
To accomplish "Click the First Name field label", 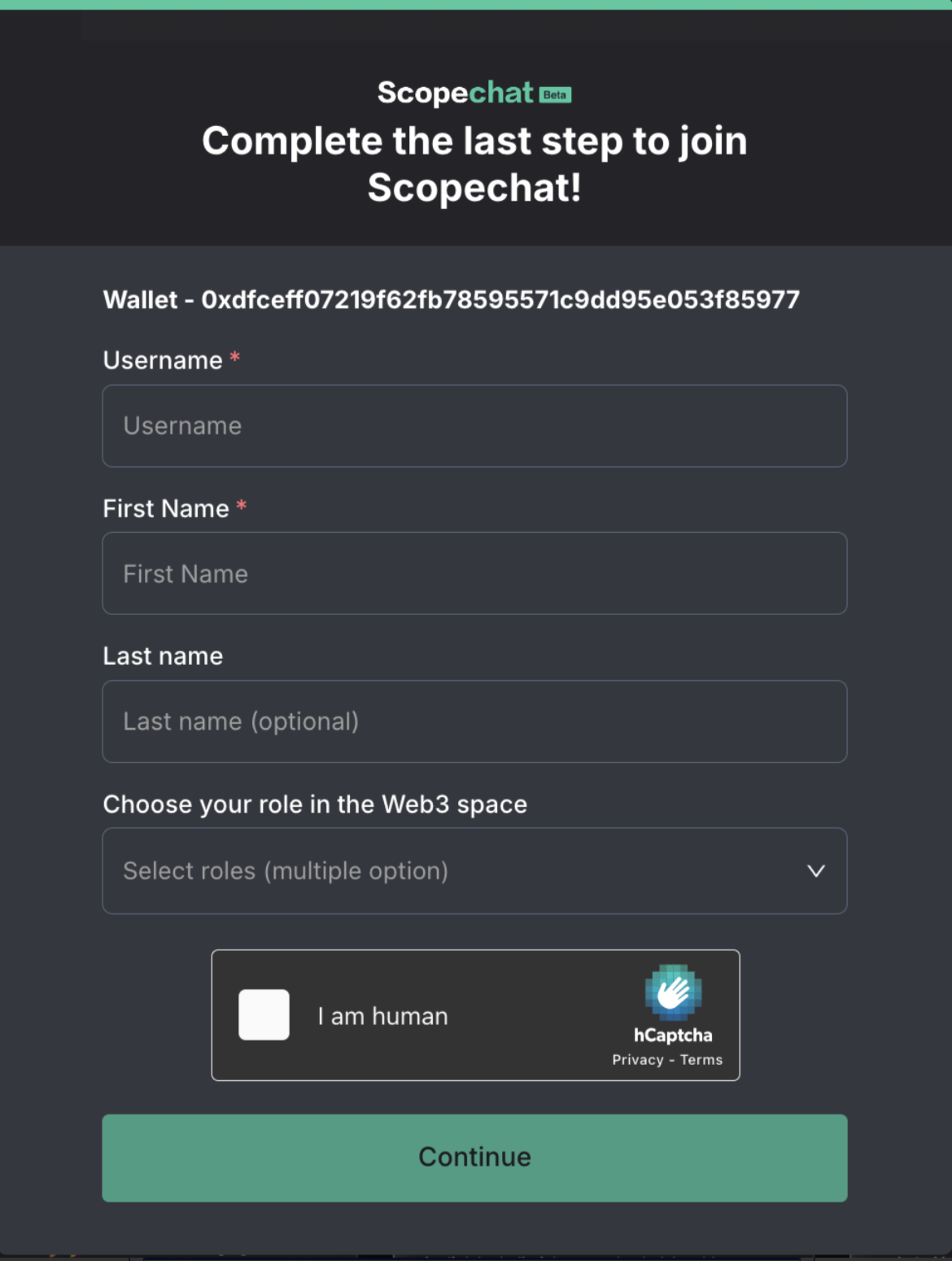I will [x=166, y=508].
